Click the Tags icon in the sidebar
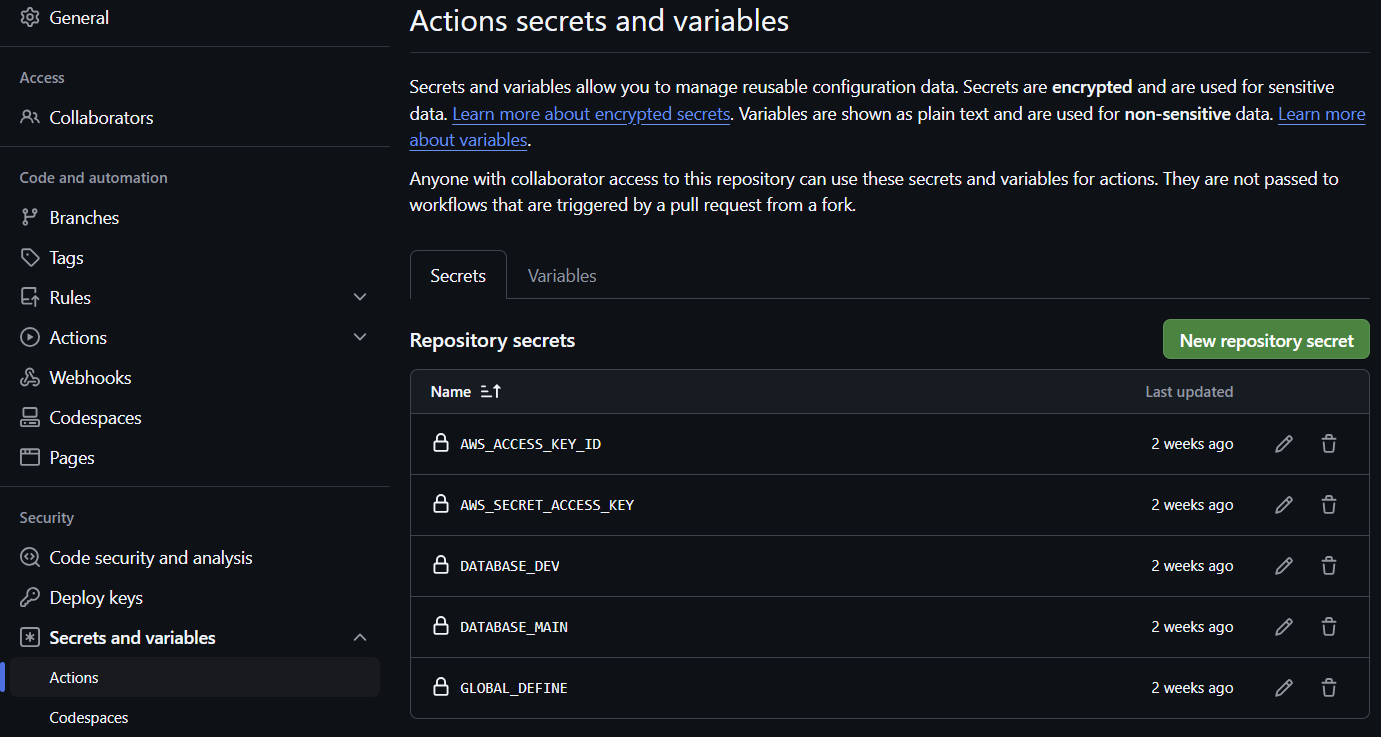1381x737 pixels. tap(28, 257)
